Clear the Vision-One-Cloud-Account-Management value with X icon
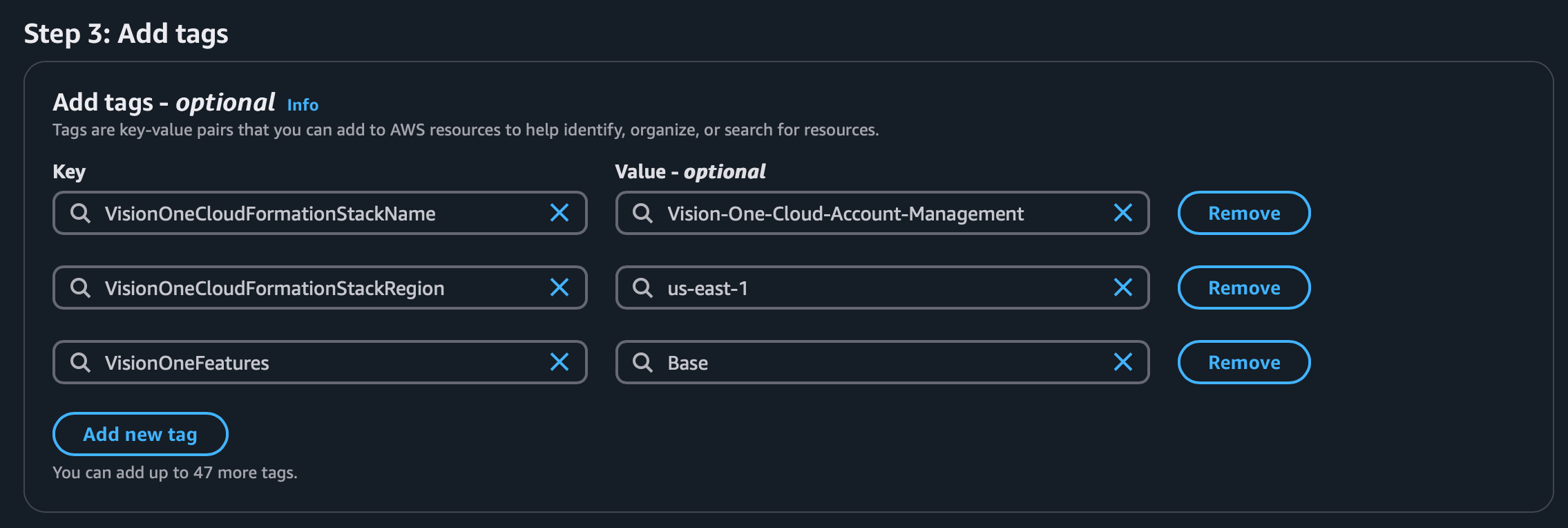This screenshot has height=528, width=1568. [1123, 213]
